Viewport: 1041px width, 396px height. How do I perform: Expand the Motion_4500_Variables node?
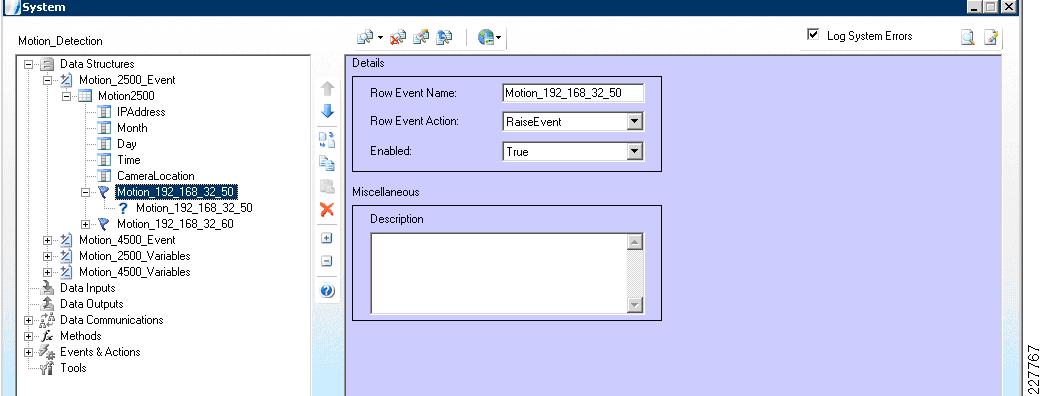[x=48, y=272]
